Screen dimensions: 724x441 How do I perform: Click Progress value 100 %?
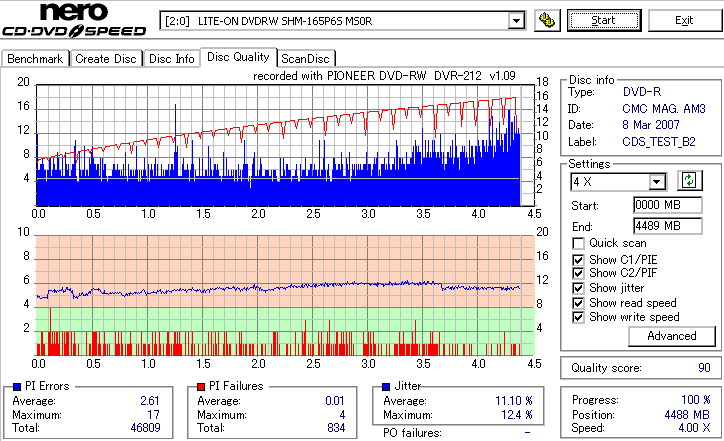696,400
